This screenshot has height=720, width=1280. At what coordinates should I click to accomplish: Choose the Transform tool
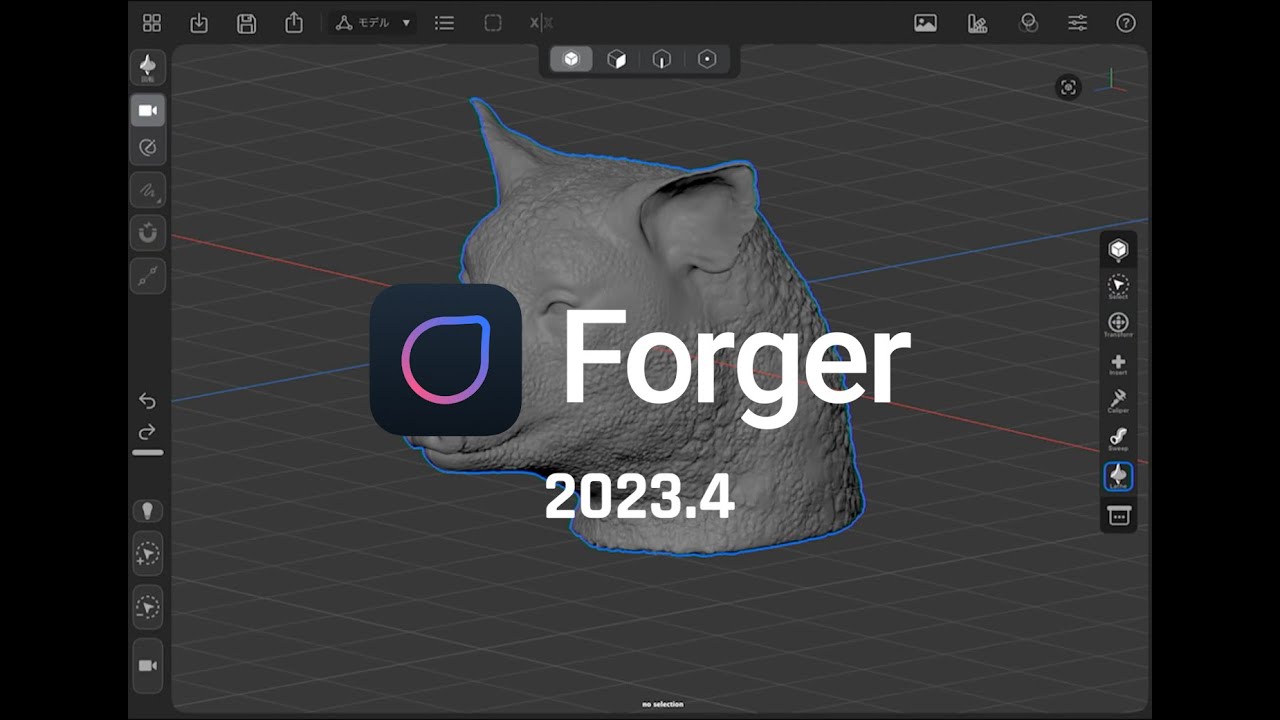[1118, 325]
